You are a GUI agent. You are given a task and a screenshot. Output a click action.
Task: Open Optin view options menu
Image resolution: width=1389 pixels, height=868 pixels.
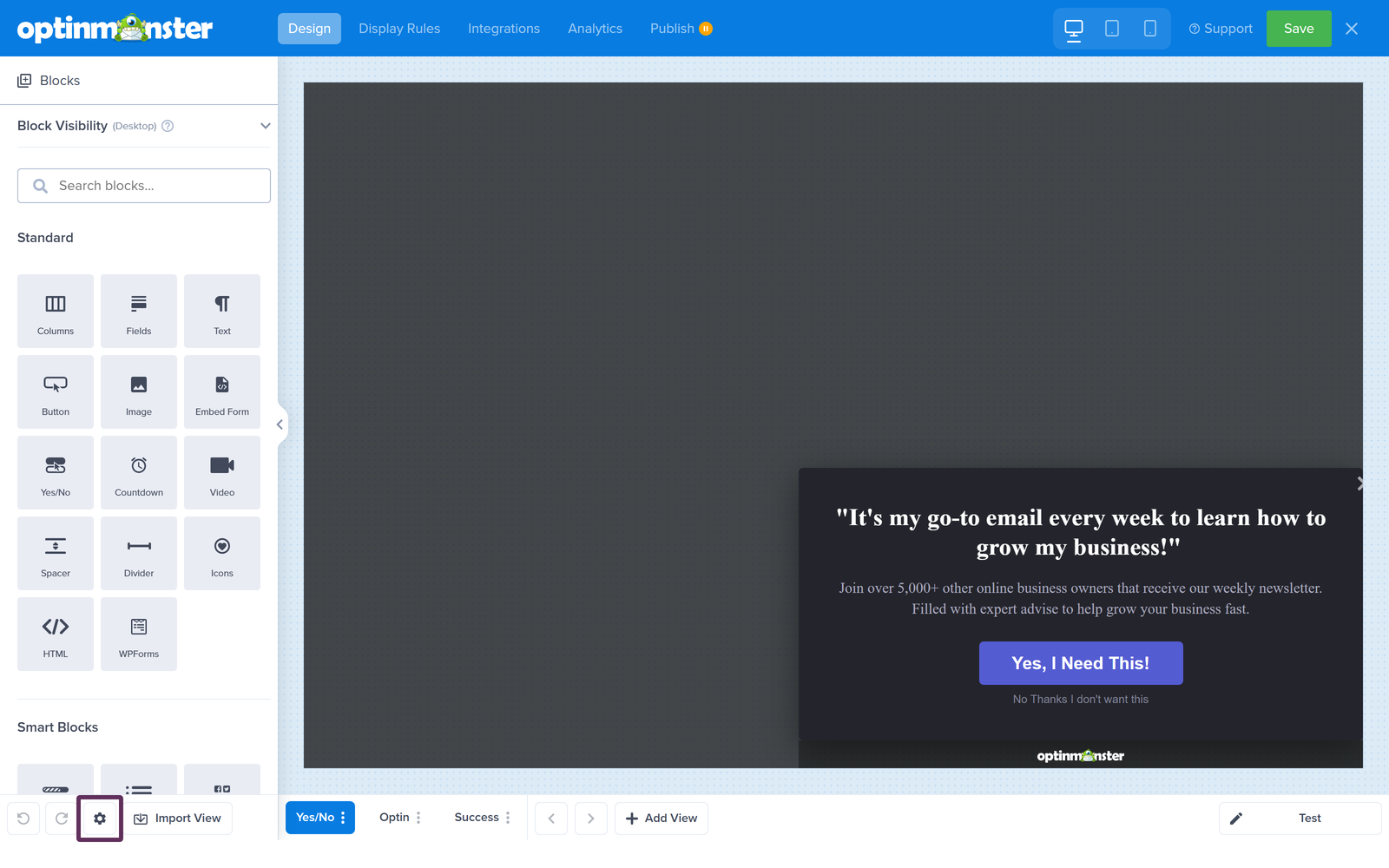point(418,818)
